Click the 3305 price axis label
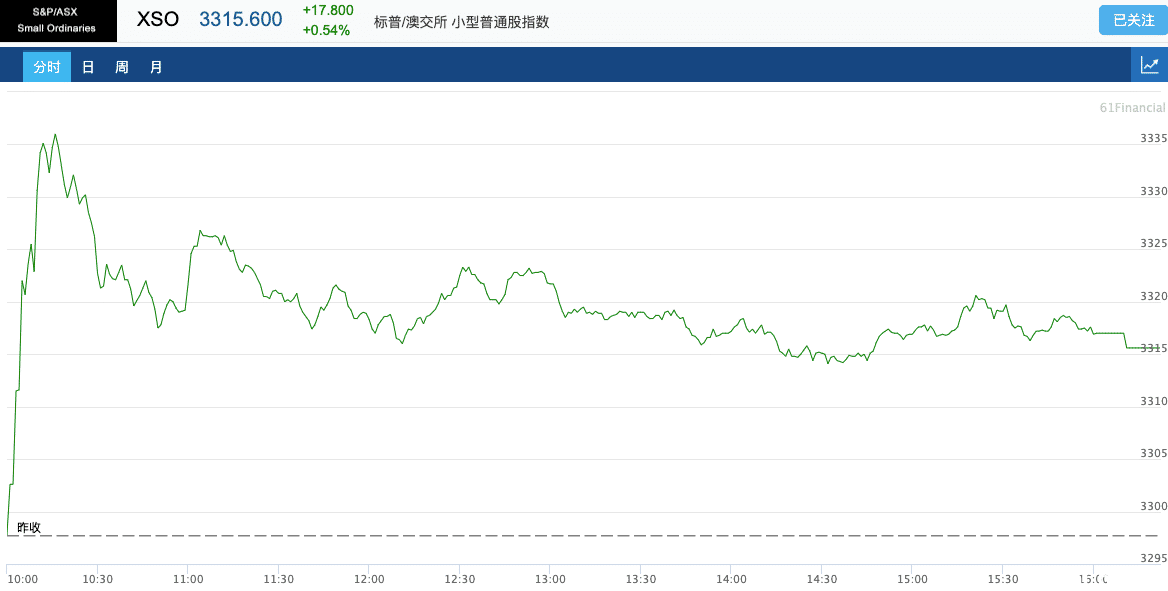Viewport: 1168px width, 591px height. tap(1153, 454)
